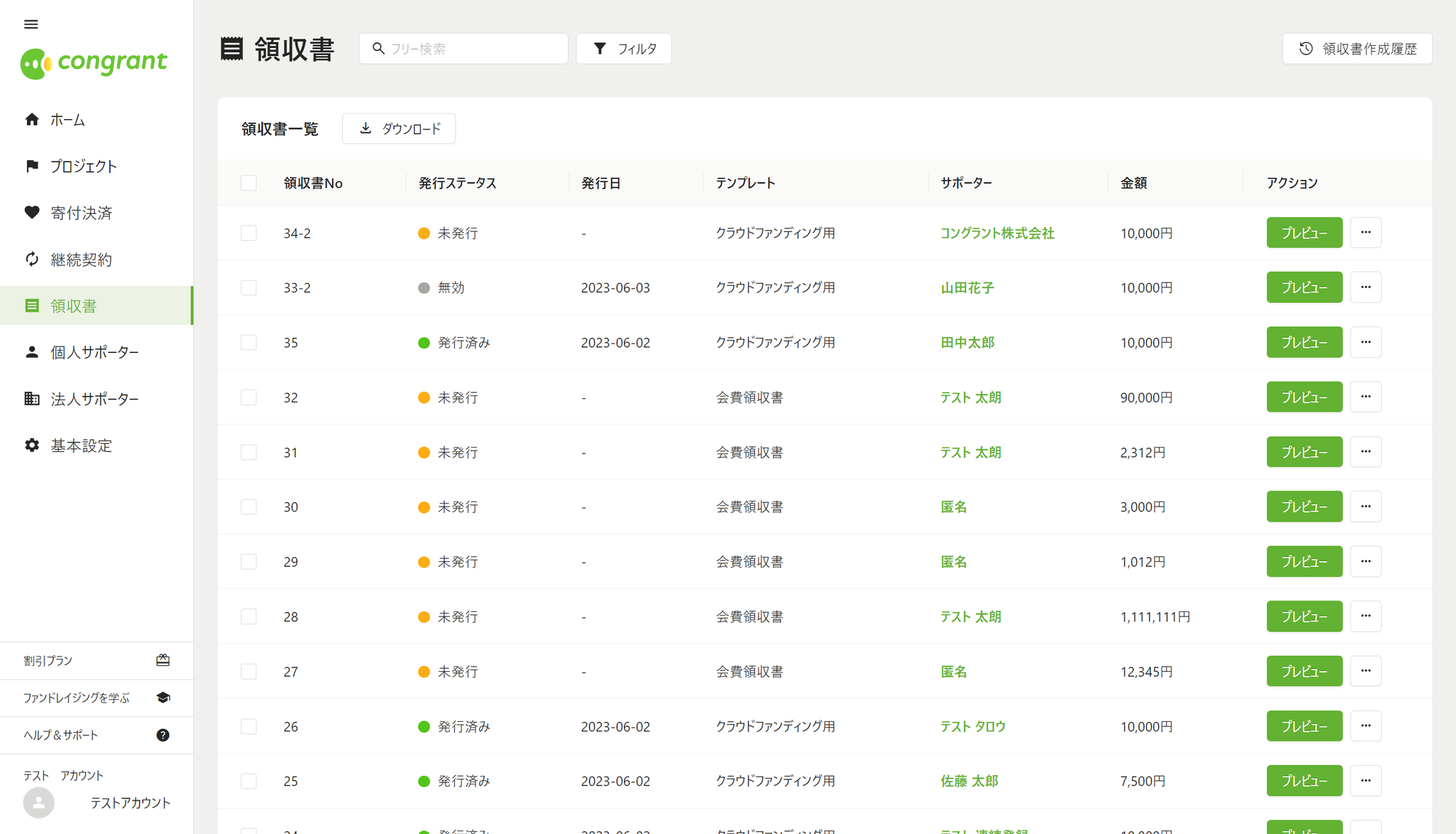This screenshot has height=834, width=1456.
Task: Open supporter link 山田花子
Action: (967, 287)
